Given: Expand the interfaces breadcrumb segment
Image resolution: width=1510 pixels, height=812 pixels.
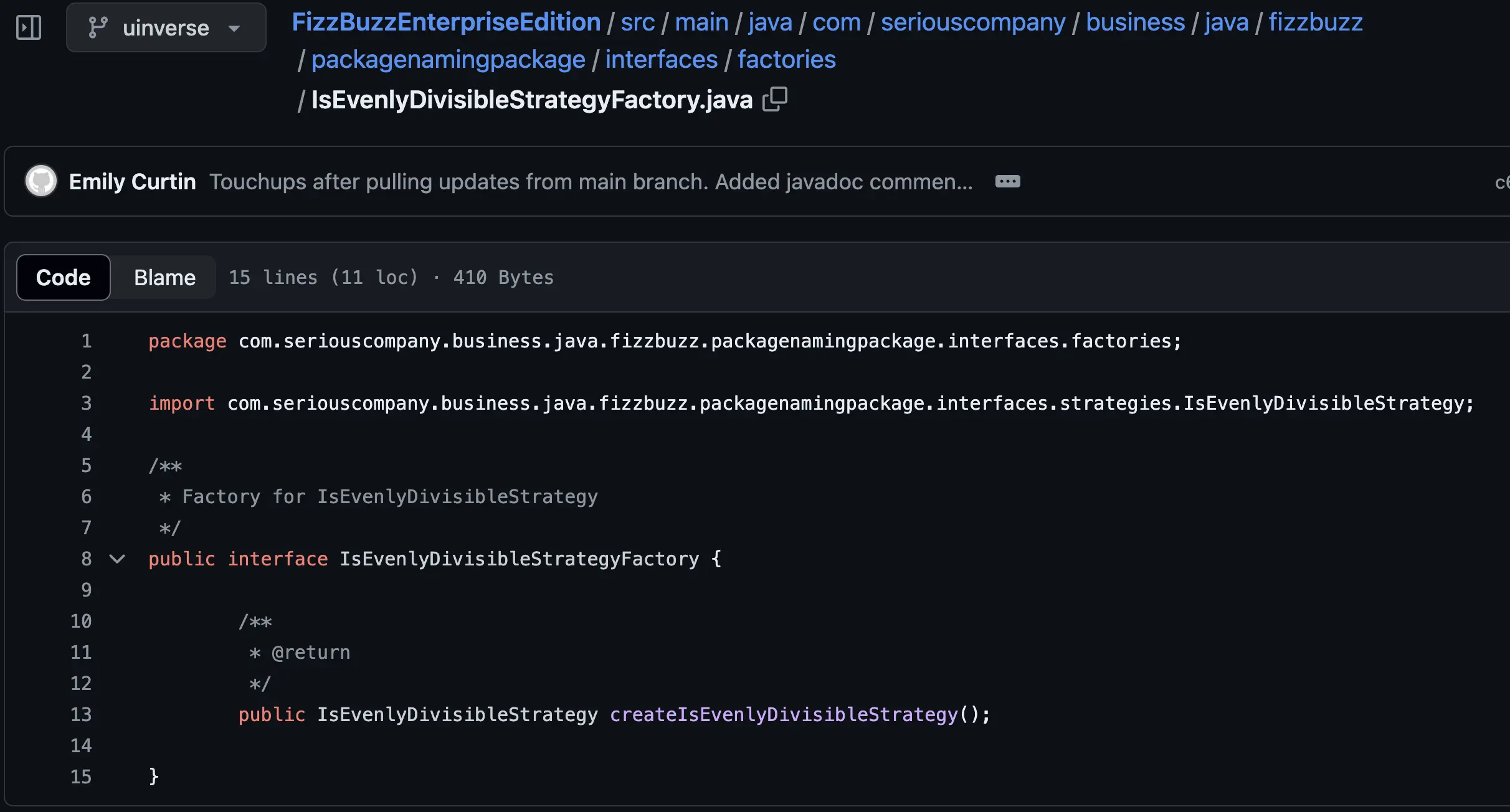Looking at the screenshot, I should 661,59.
